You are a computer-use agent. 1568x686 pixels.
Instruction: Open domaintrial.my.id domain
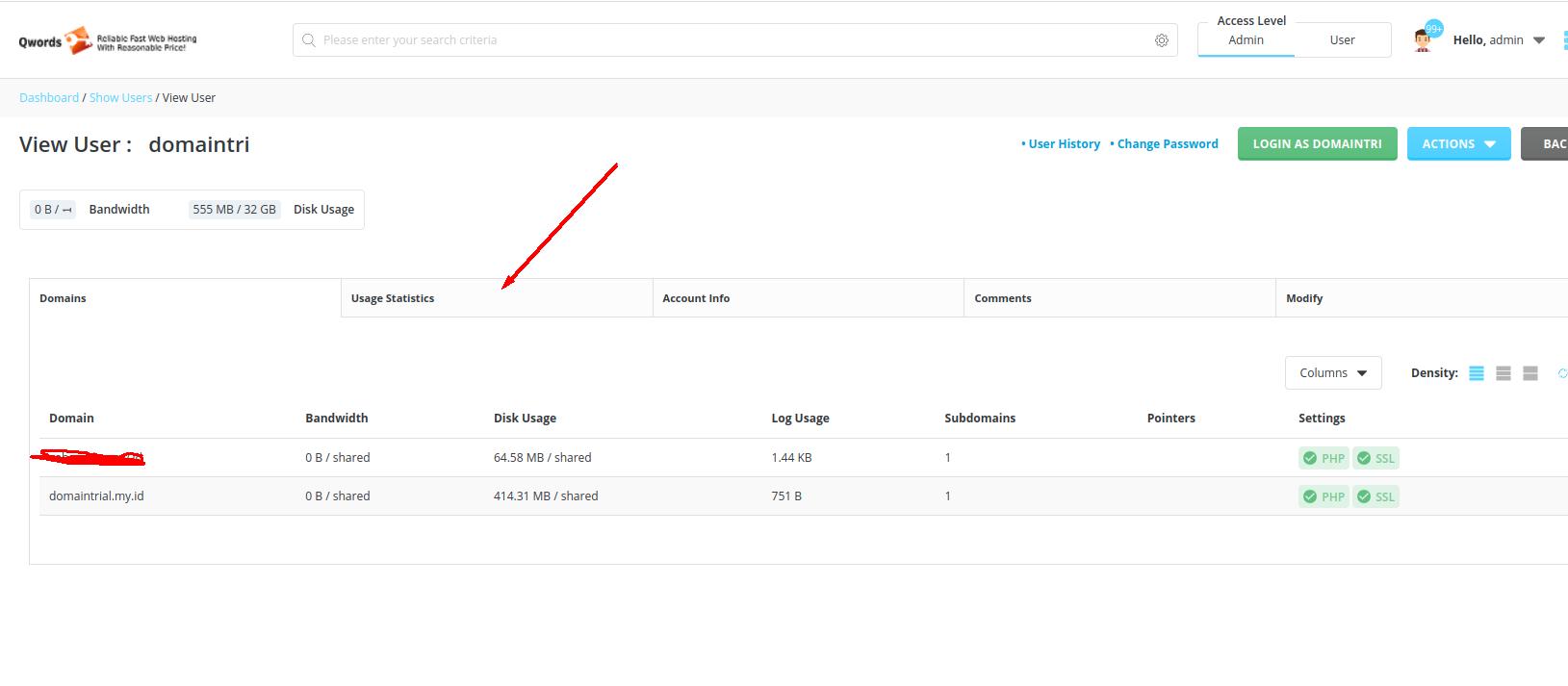point(96,495)
